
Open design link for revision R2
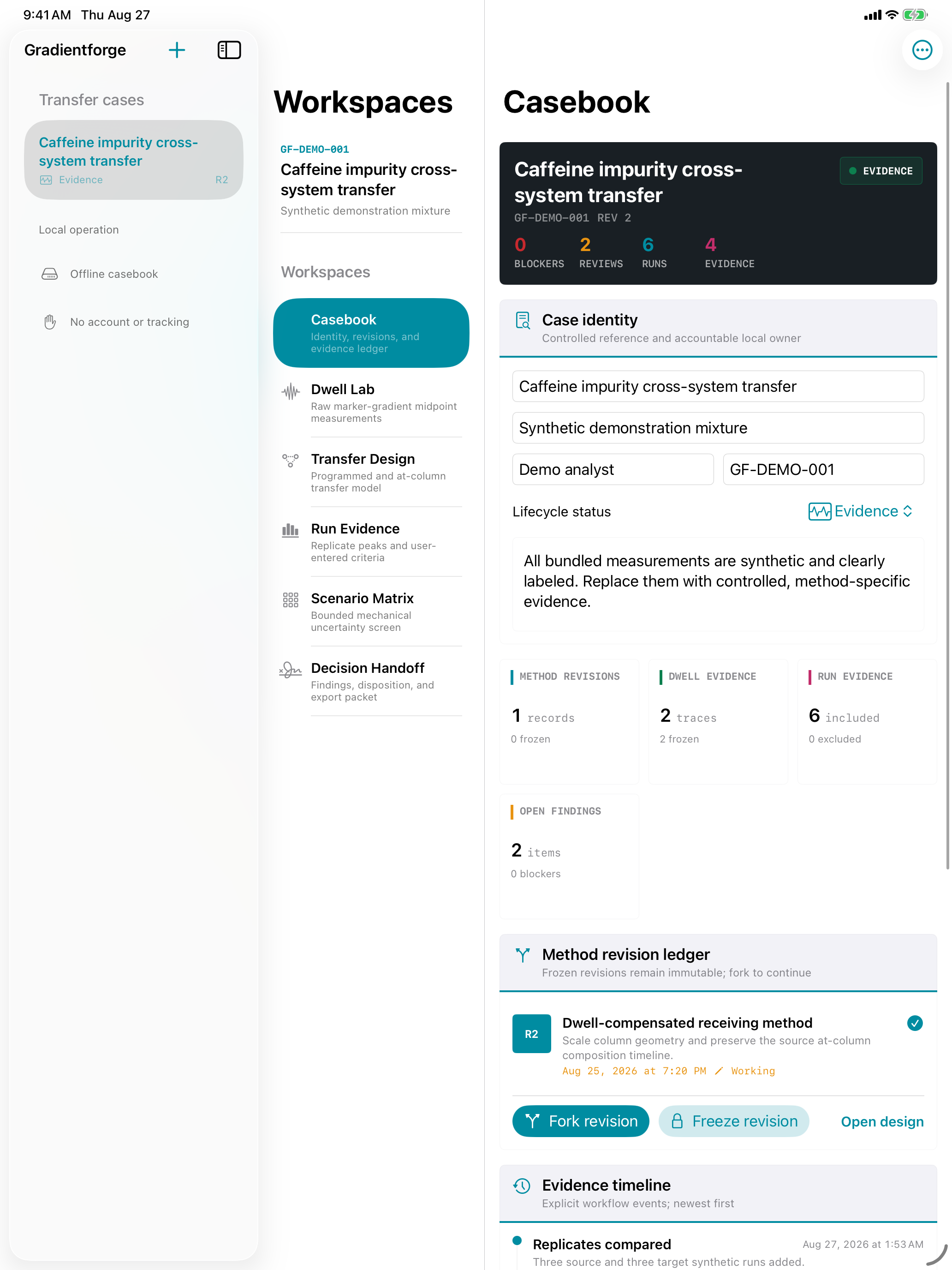[882, 1121]
